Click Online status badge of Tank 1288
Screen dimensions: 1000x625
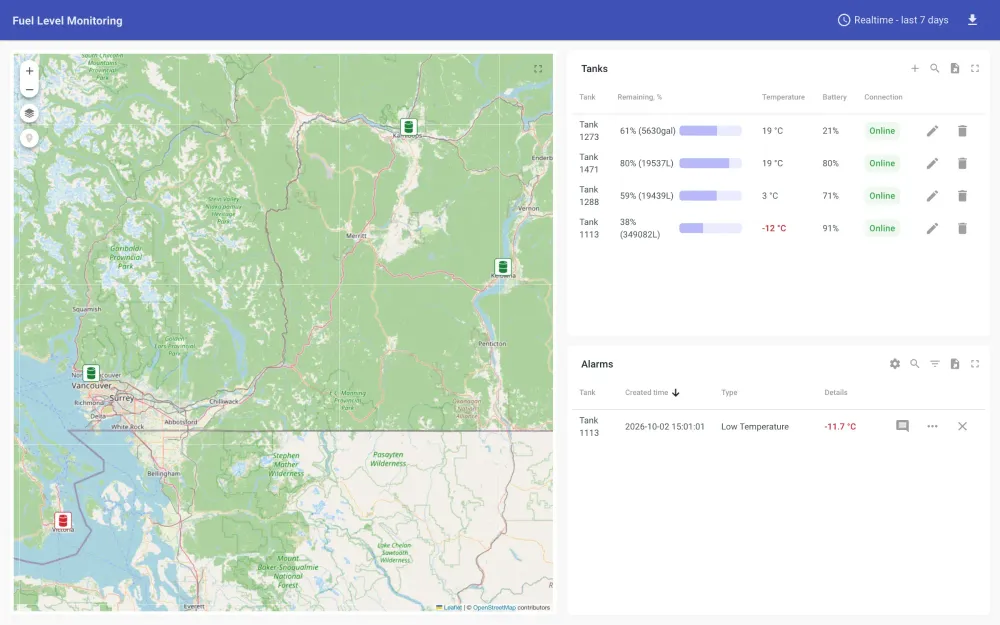(x=882, y=196)
